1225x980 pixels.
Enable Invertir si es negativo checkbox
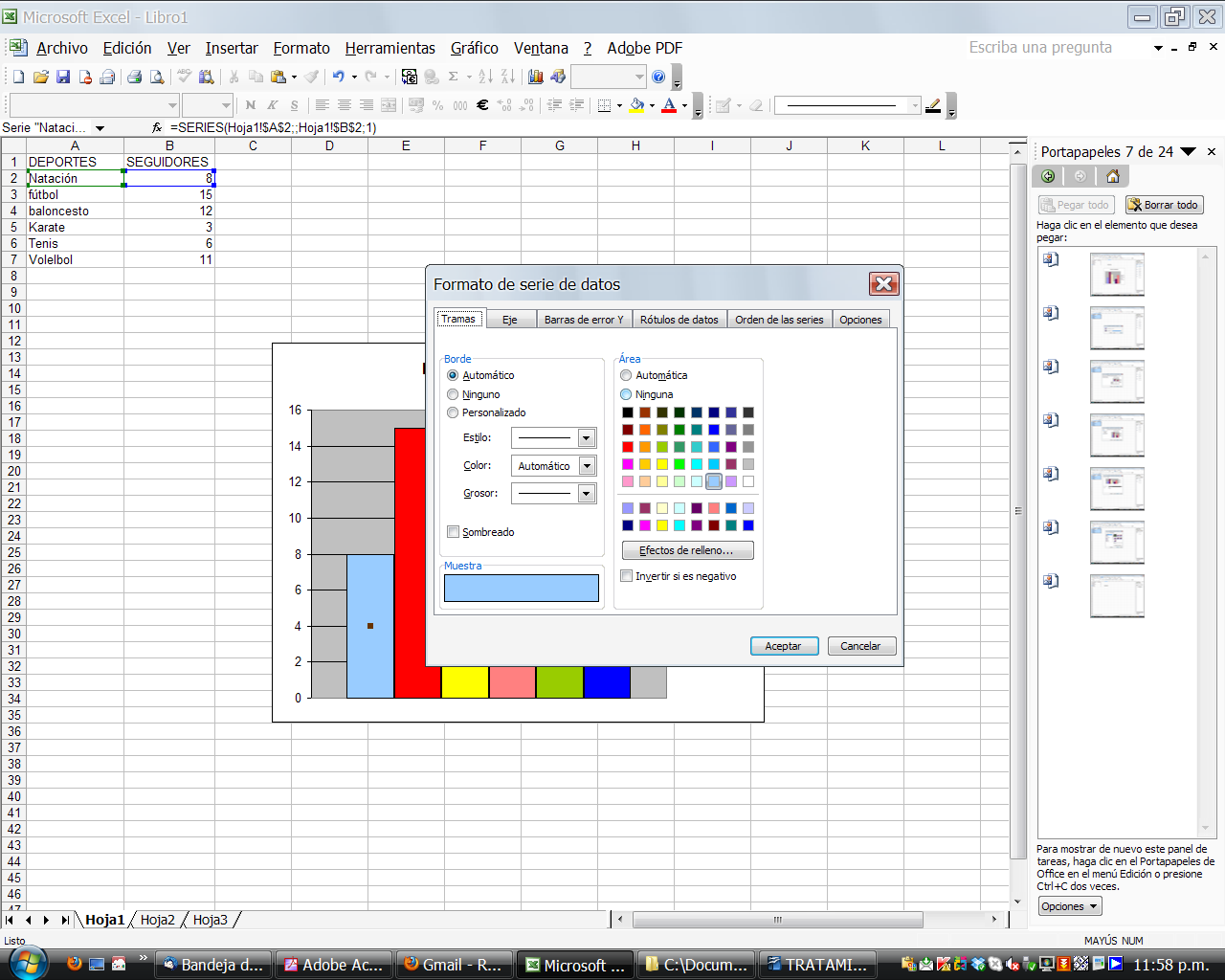coord(627,576)
